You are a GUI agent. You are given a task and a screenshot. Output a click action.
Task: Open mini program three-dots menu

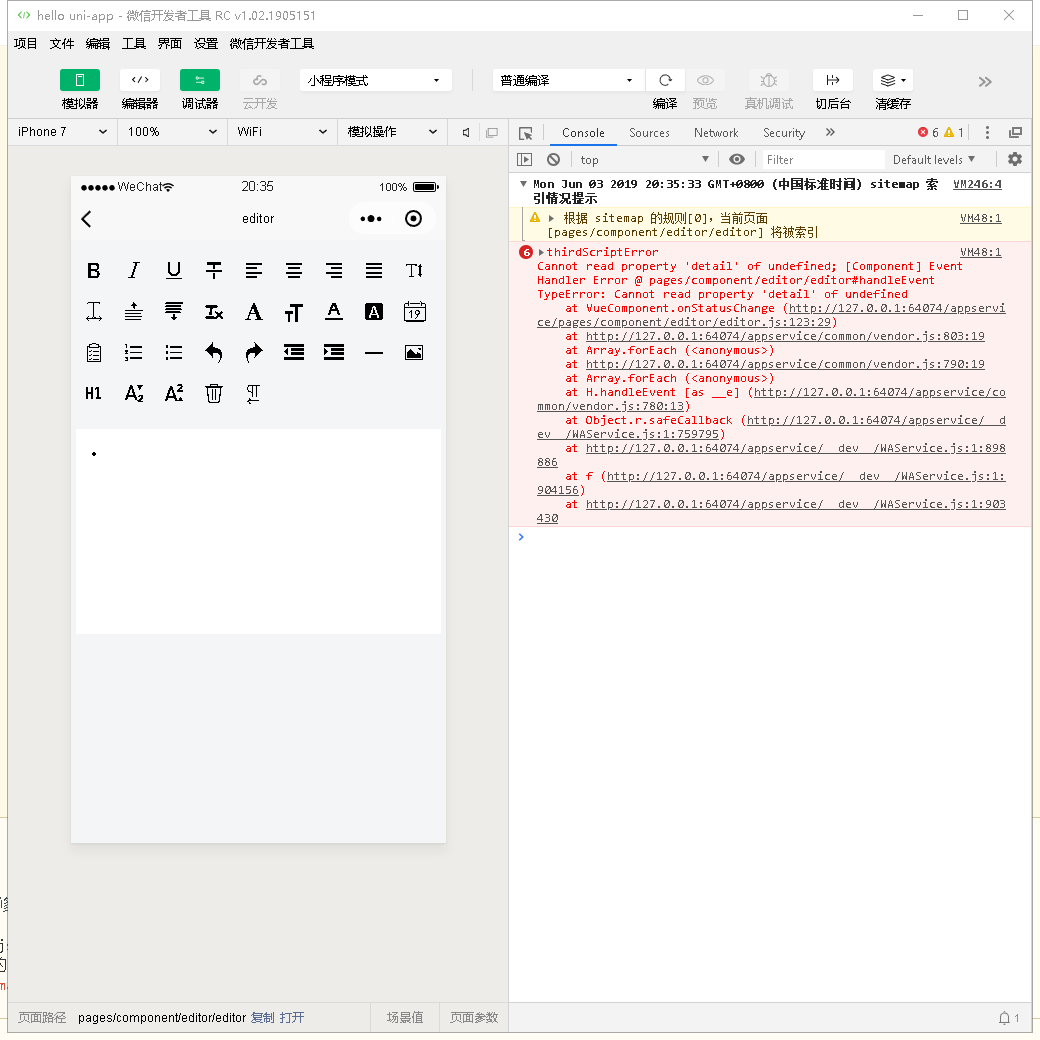pyautogui.click(x=371, y=219)
